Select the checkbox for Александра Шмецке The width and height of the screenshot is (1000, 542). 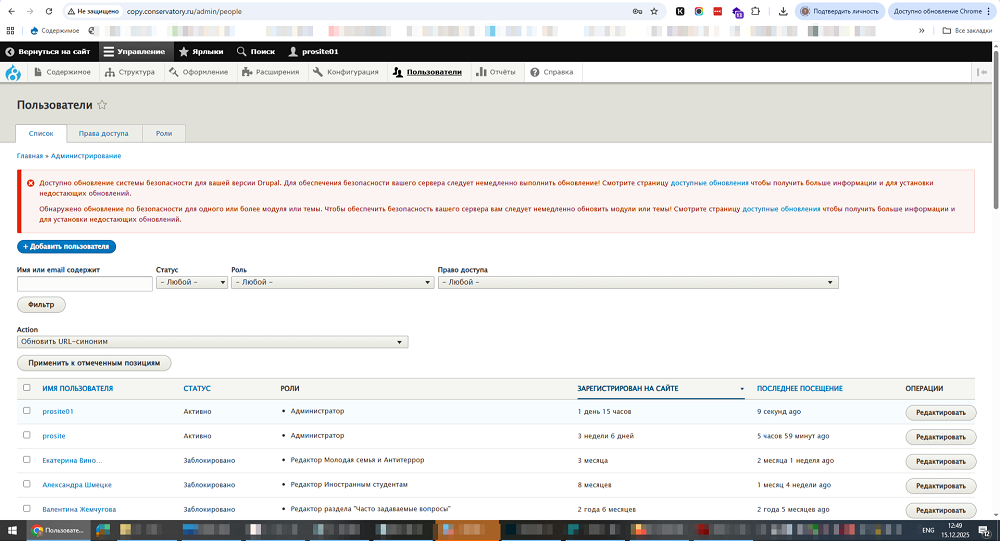click(27, 484)
